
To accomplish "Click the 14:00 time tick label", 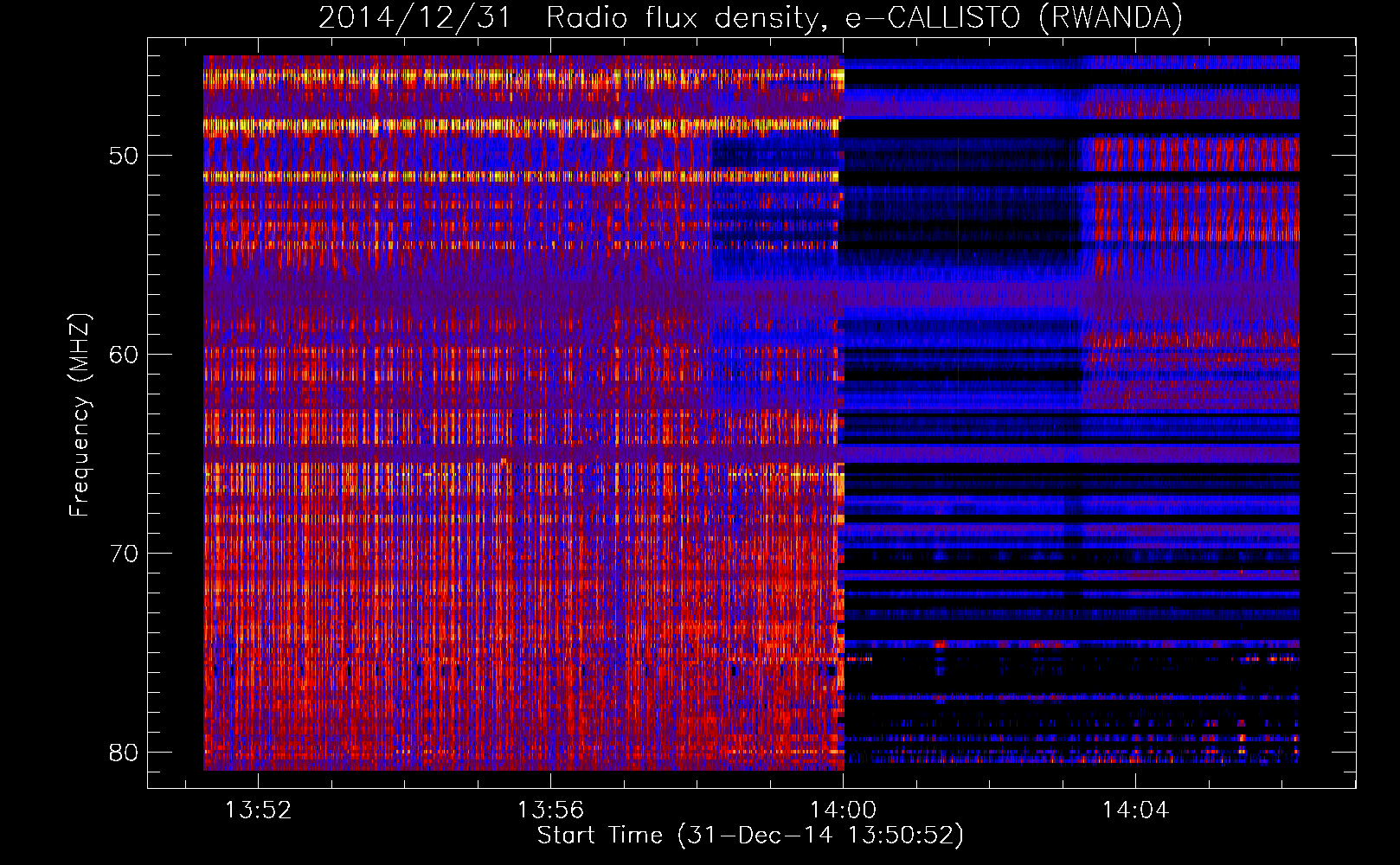I will pyautogui.click(x=843, y=811).
